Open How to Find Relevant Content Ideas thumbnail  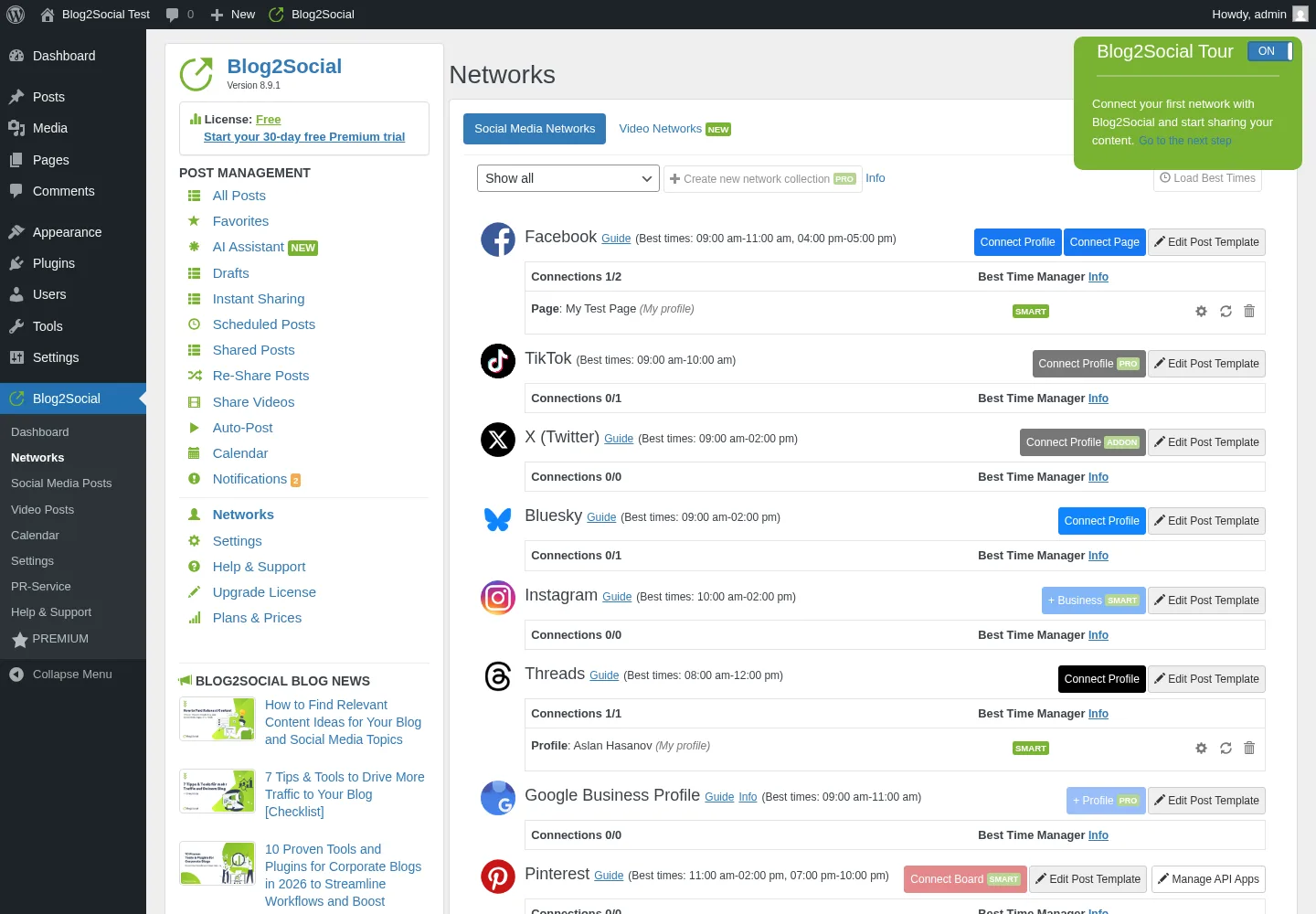coord(218,719)
